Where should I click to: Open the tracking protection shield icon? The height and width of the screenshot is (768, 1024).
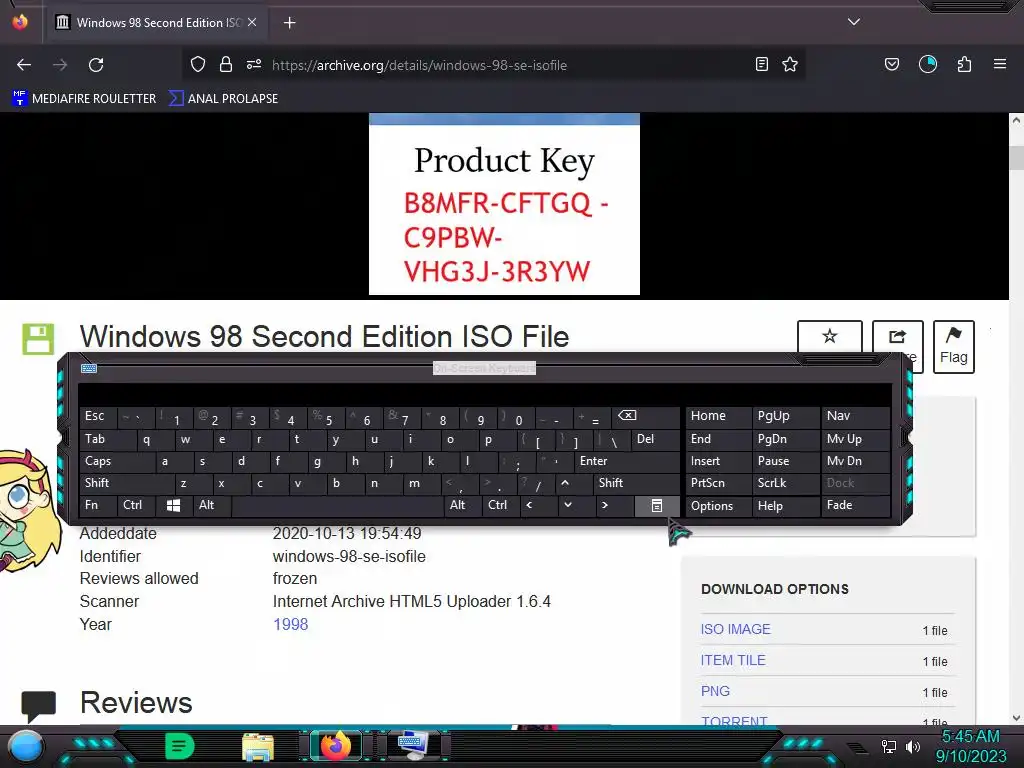(198, 64)
